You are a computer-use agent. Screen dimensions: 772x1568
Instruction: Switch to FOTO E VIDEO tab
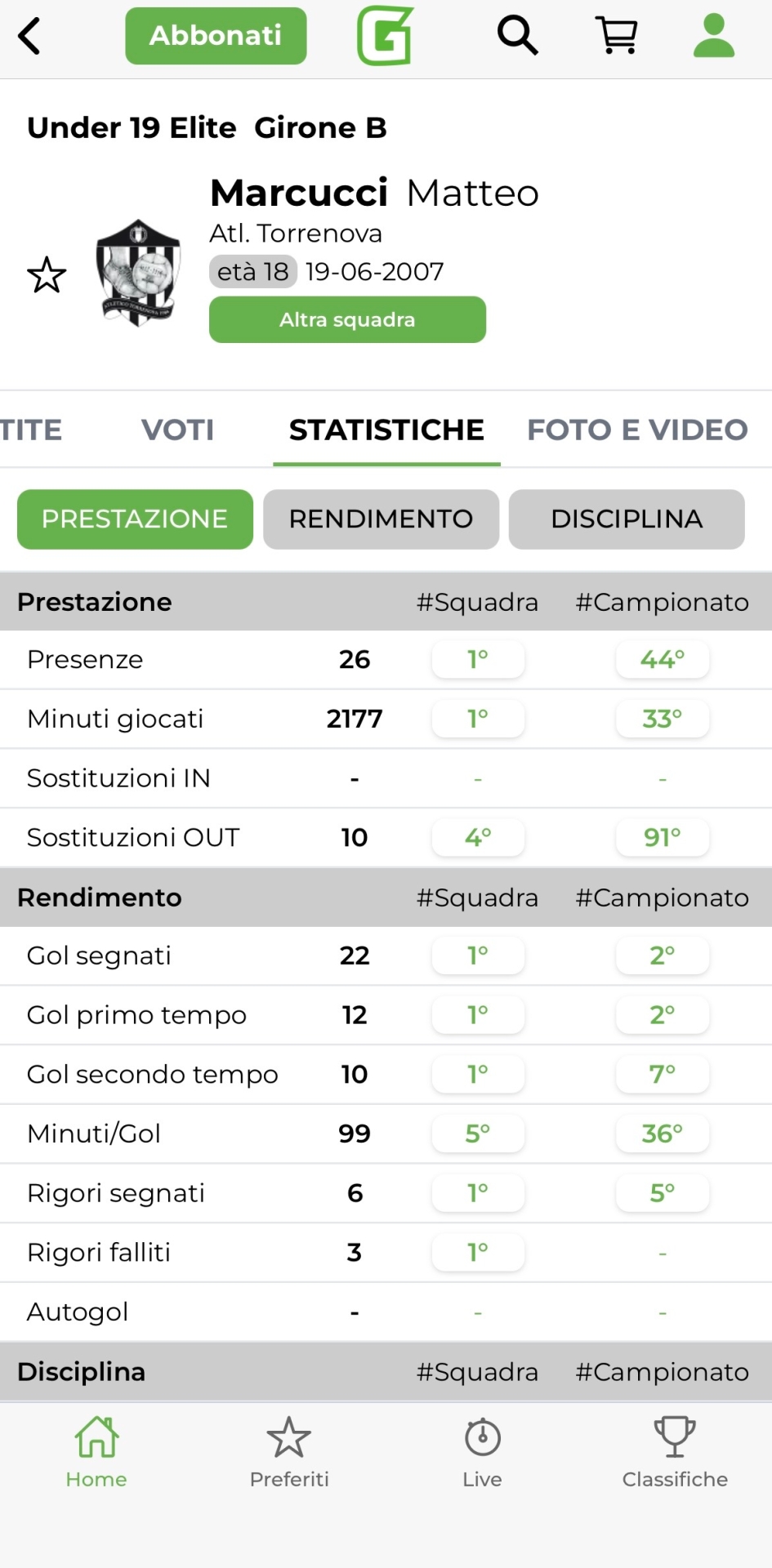[x=637, y=430]
